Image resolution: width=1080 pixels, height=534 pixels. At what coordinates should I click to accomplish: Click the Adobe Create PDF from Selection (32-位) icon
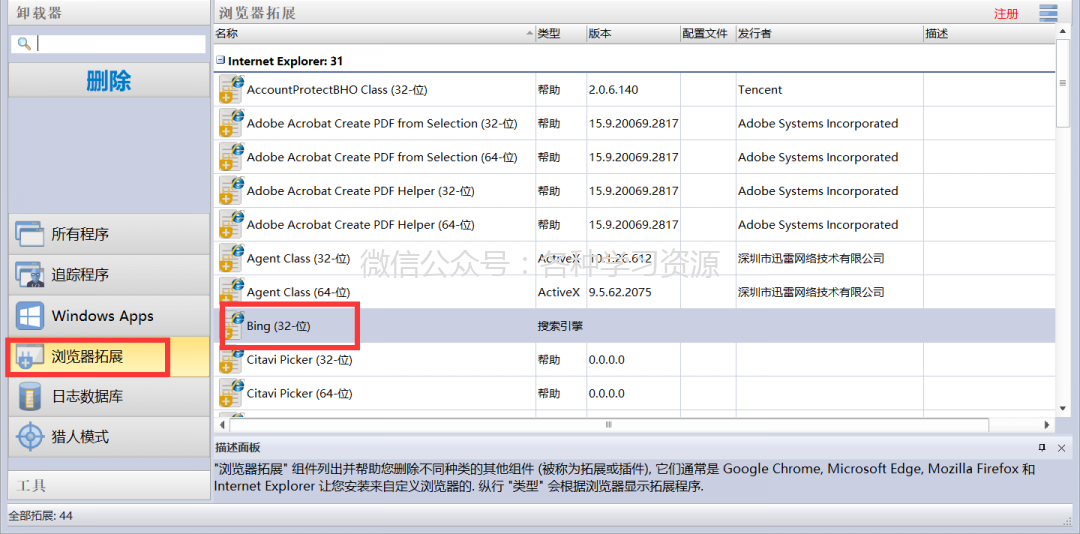coord(231,124)
